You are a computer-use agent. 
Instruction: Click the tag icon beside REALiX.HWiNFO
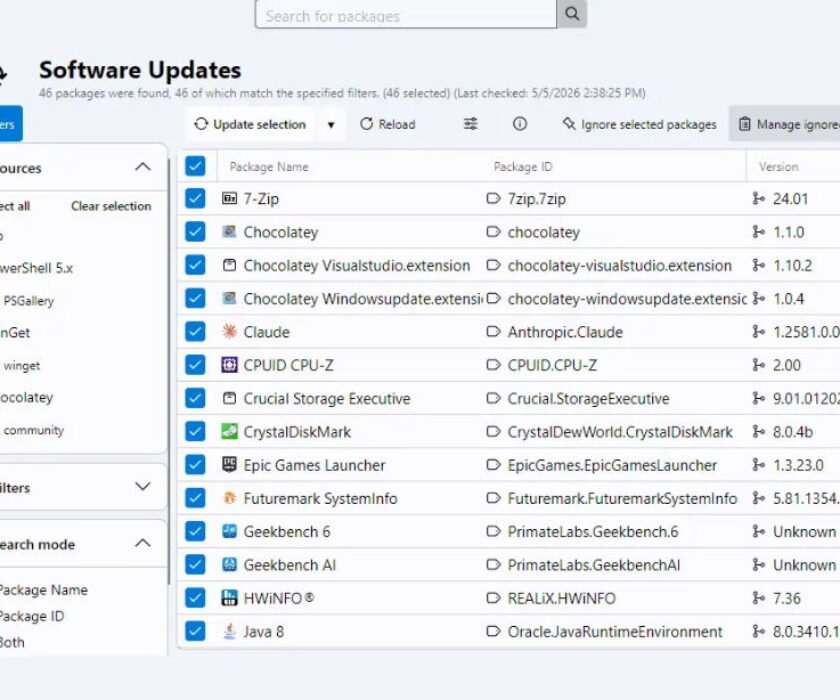[x=493, y=598]
